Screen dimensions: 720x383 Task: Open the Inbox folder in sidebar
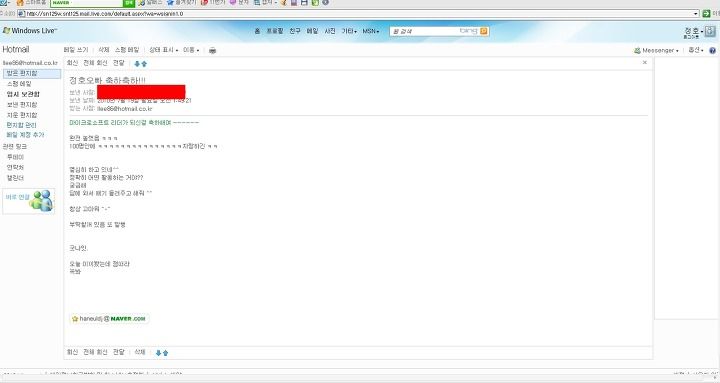[x=32, y=73]
